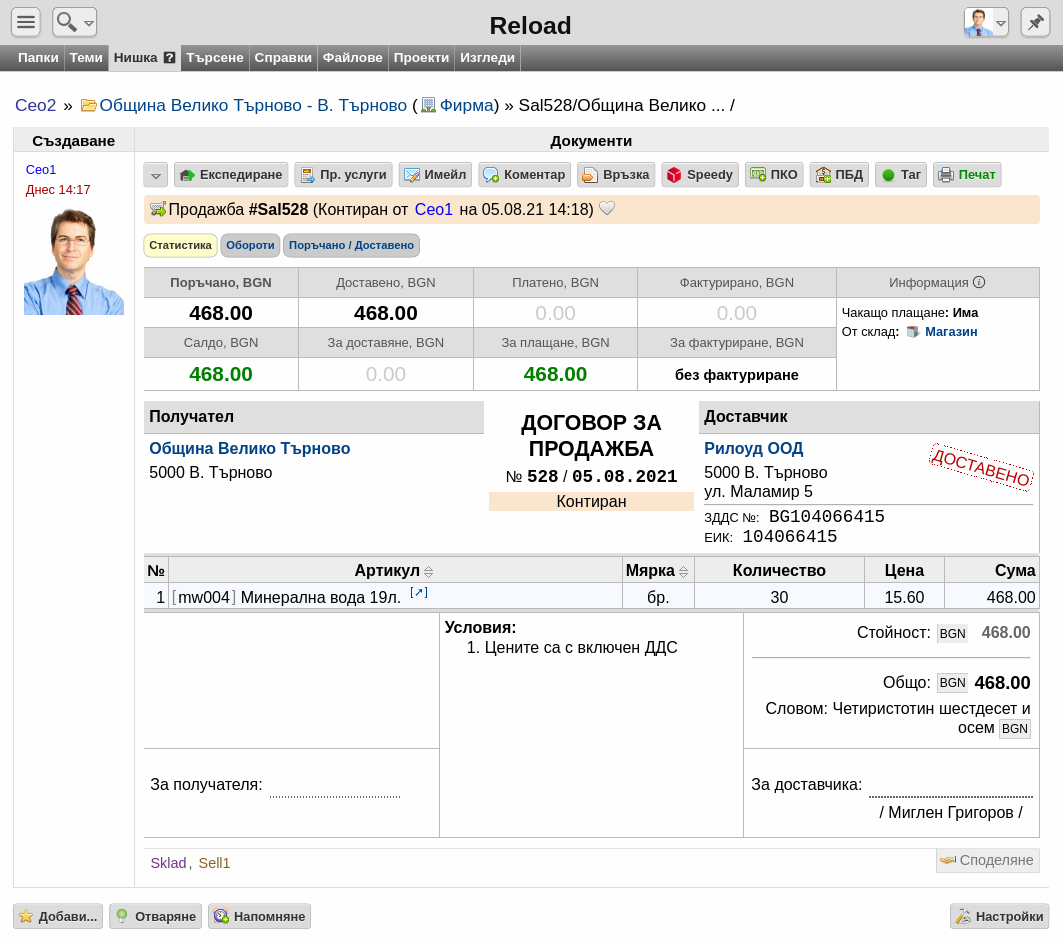This screenshot has width=1063, height=942.
Task: Click the Настройки settings button
Action: point(999,916)
